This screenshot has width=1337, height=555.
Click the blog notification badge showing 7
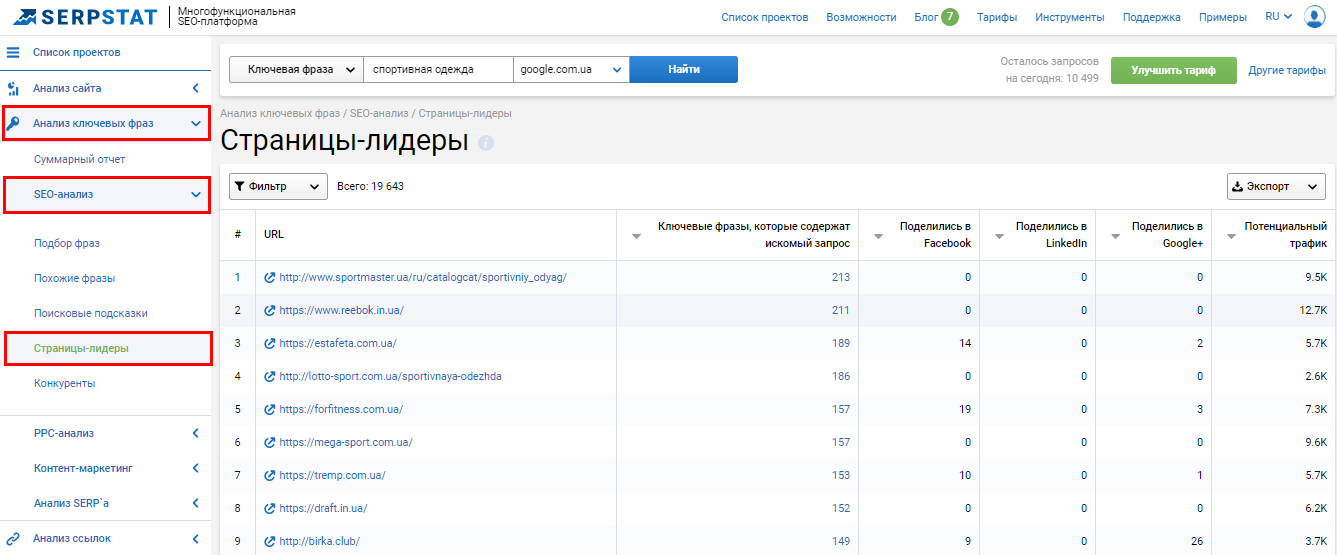(949, 17)
